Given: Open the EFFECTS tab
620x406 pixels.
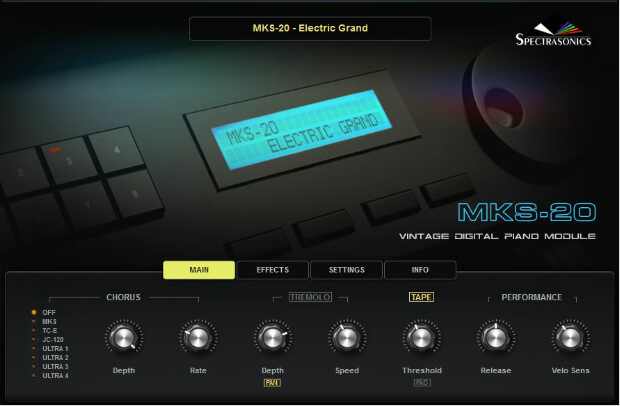Looking at the screenshot, I should coord(272,270).
